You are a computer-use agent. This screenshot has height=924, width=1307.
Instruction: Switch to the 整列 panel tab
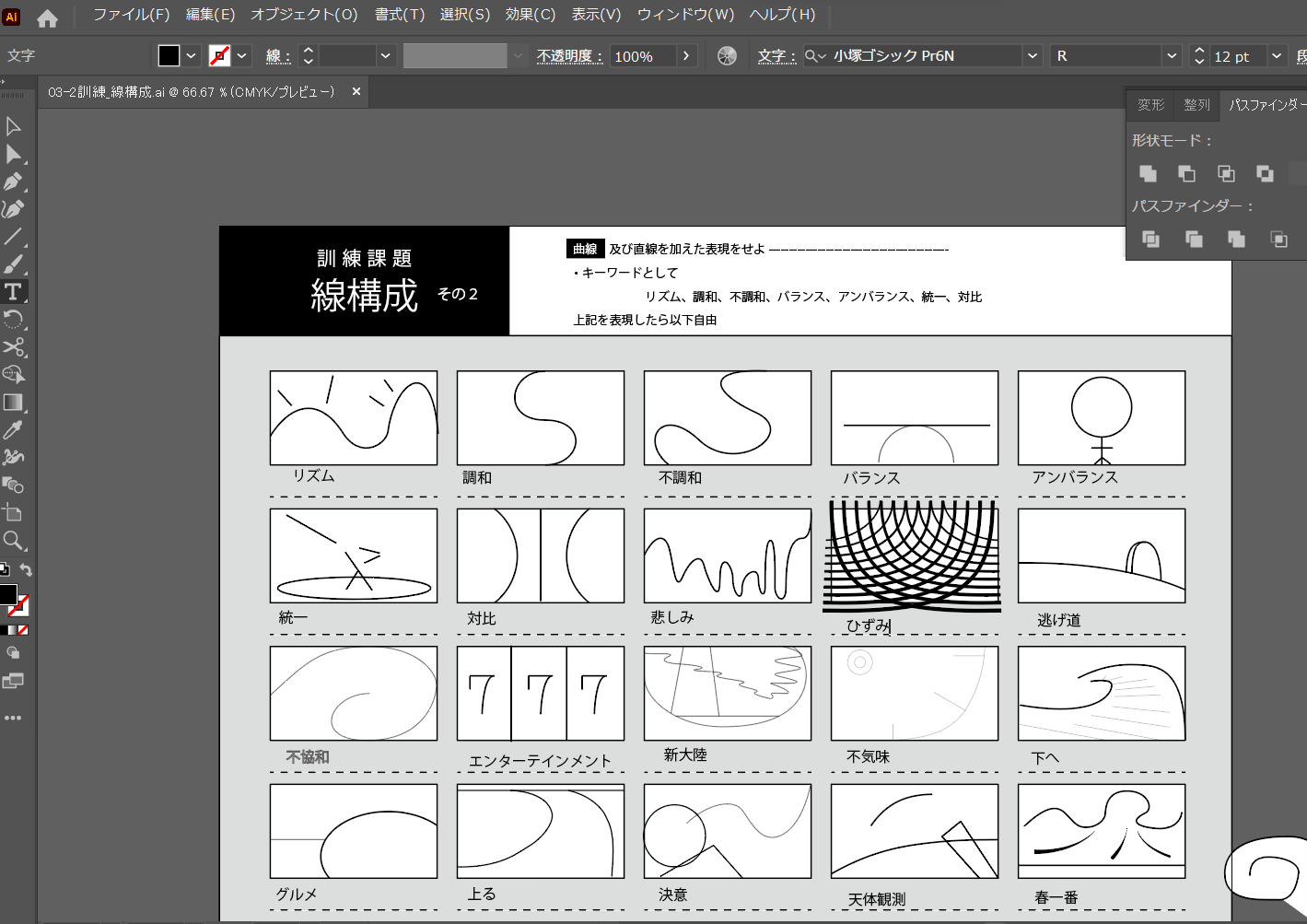tap(1196, 105)
